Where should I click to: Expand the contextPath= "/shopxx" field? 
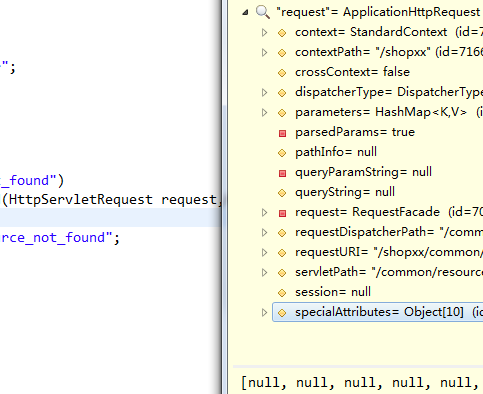(x=264, y=52)
